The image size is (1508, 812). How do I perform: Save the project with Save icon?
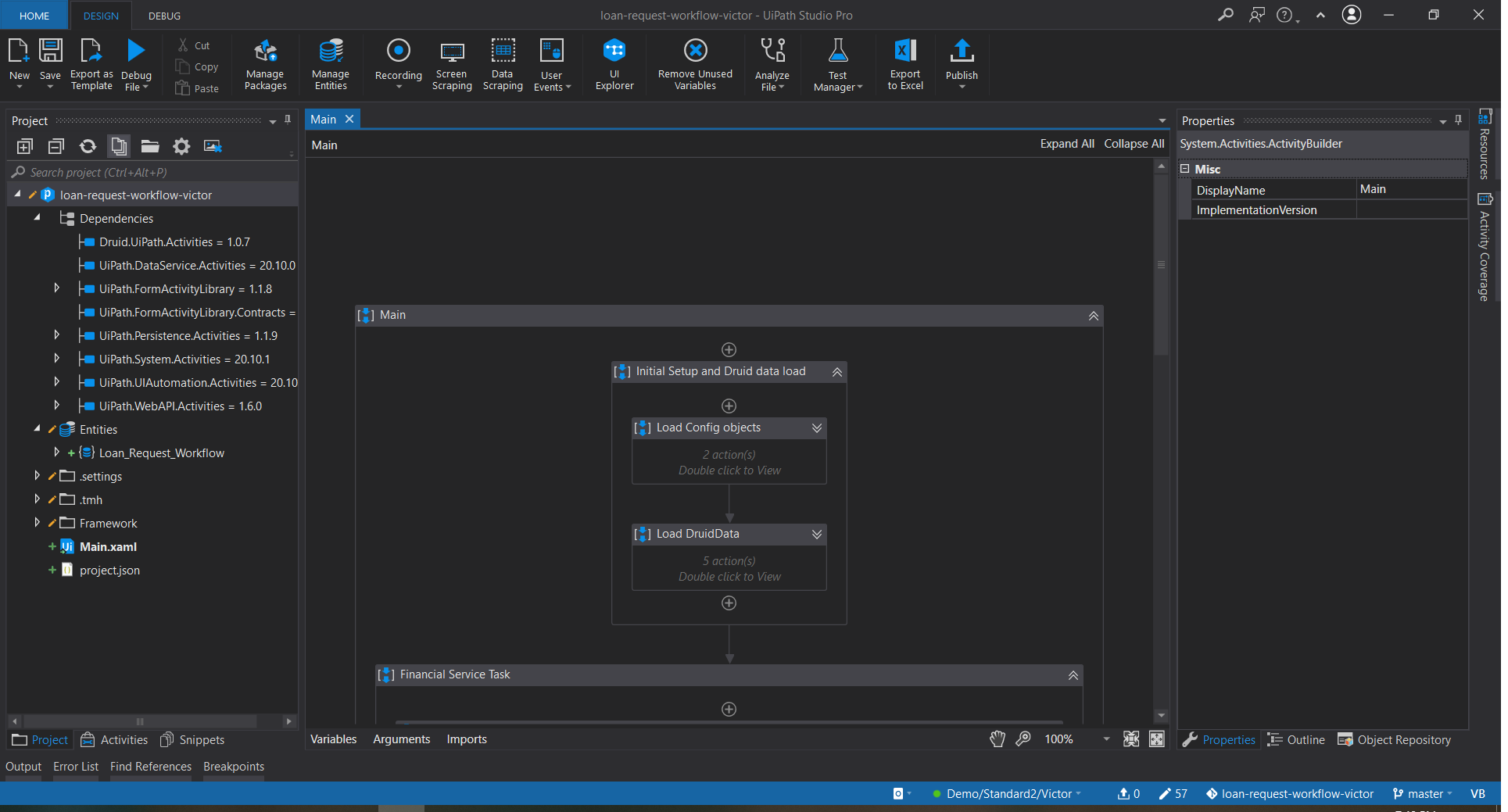coord(50,52)
